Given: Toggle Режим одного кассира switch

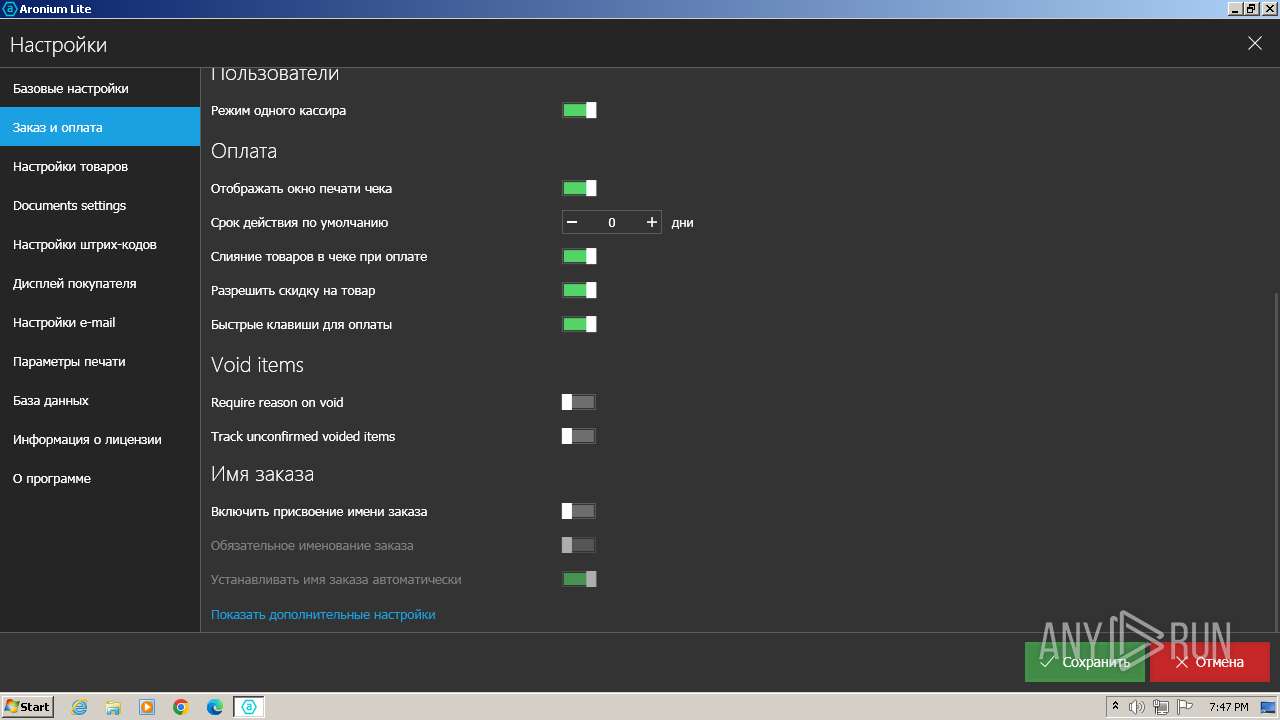Looking at the screenshot, I should point(579,110).
